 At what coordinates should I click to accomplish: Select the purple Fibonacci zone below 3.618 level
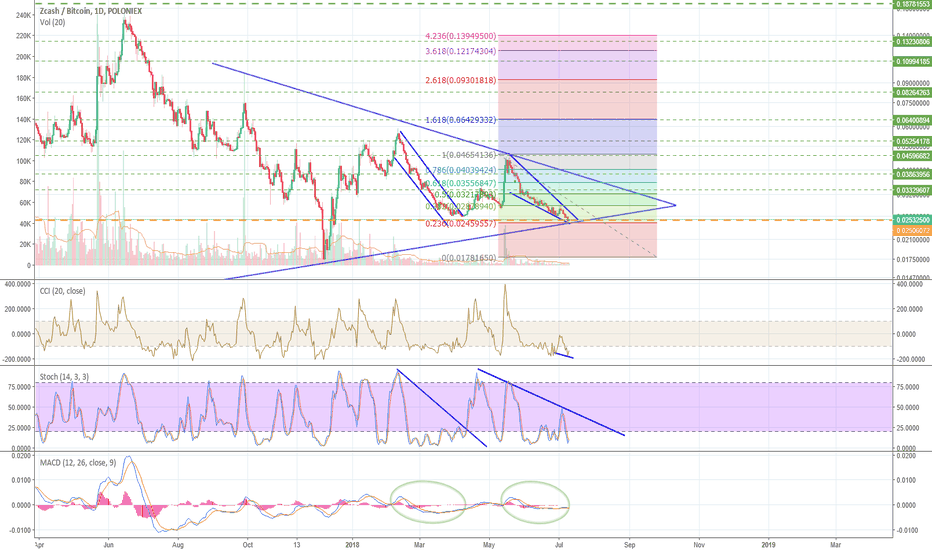click(577, 65)
